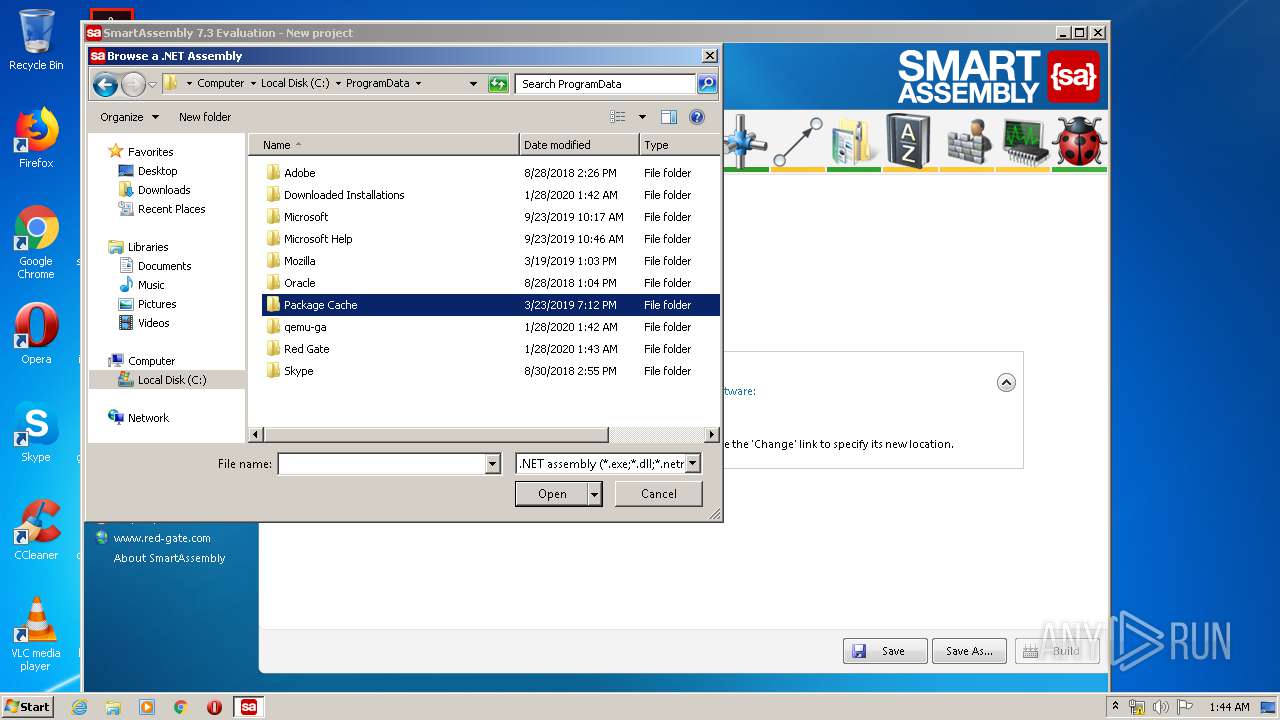Expand ProgramData breadcrumb arrow
The width and height of the screenshot is (1280, 720).
tap(418, 84)
